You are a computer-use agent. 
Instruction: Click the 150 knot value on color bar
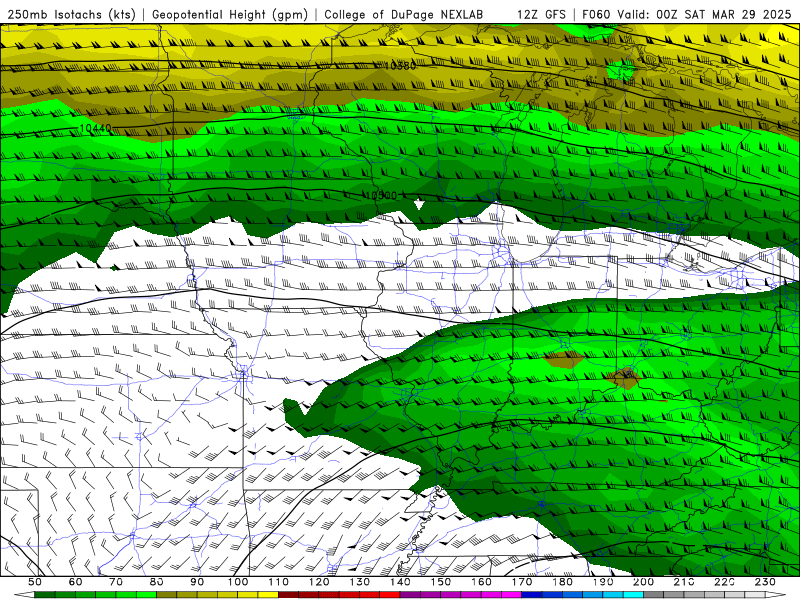coord(441,582)
